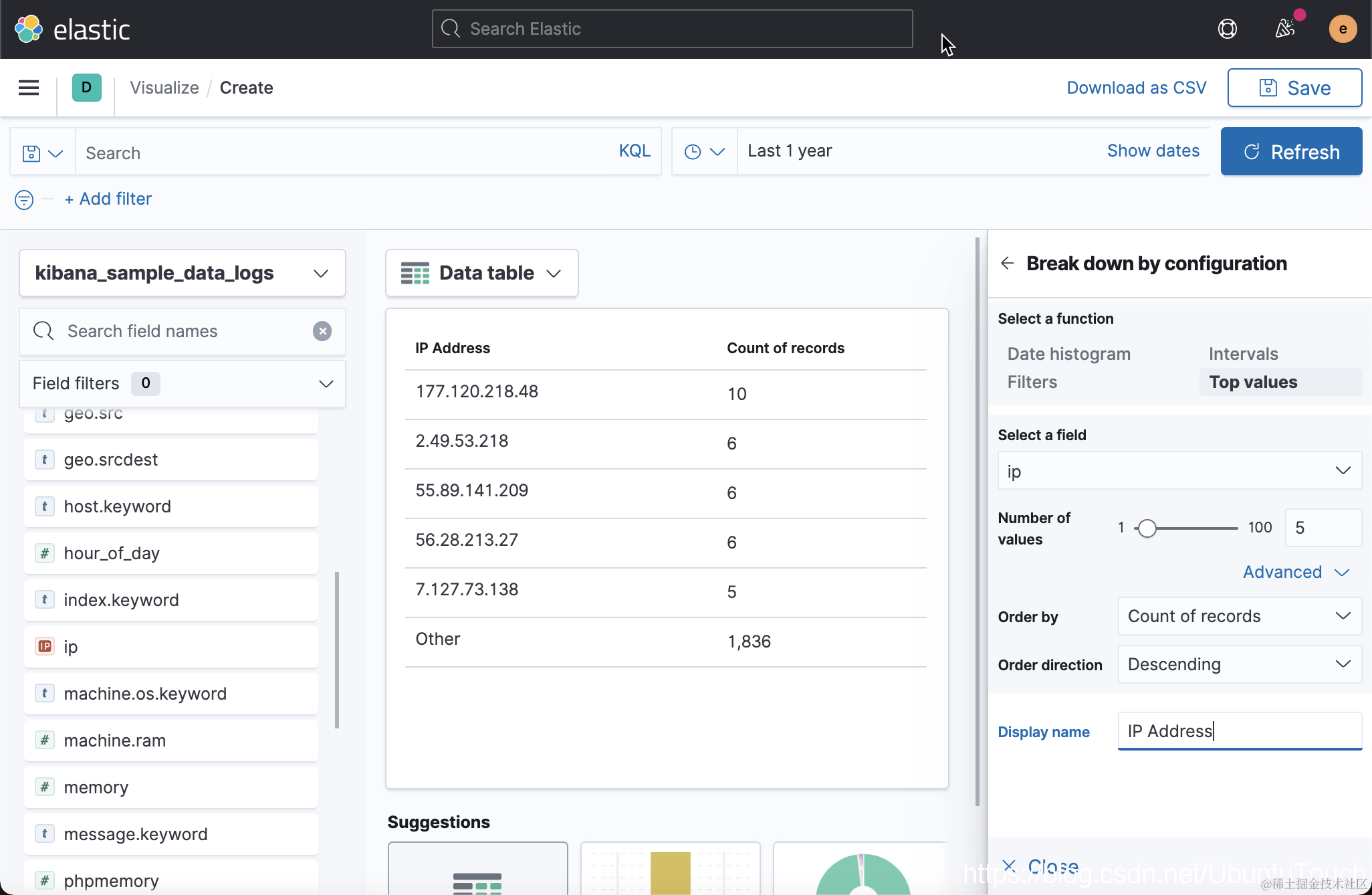Select the Date histogram function
The image size is (1372, 895).
(x=1068, y=354)
